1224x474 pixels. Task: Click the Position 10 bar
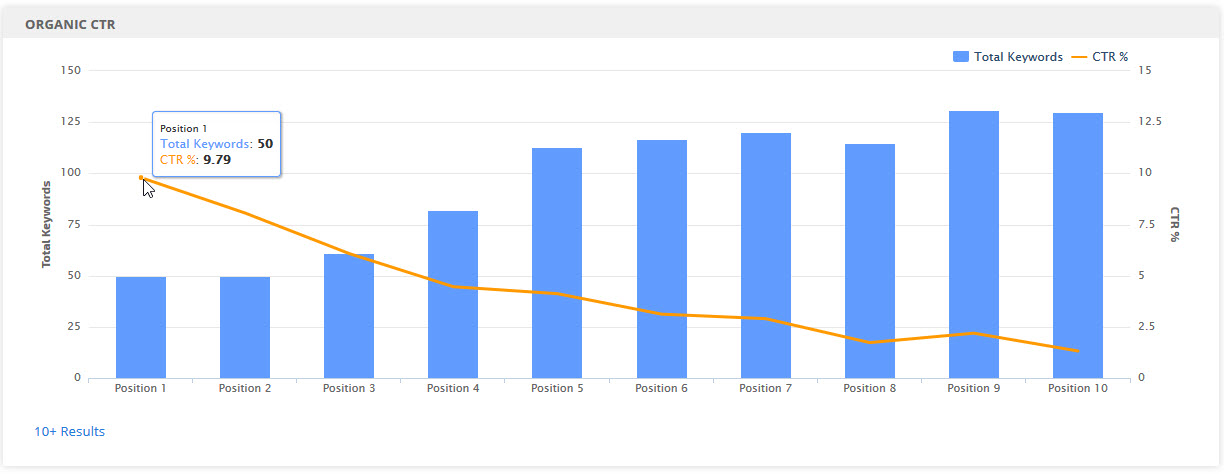1078,245
